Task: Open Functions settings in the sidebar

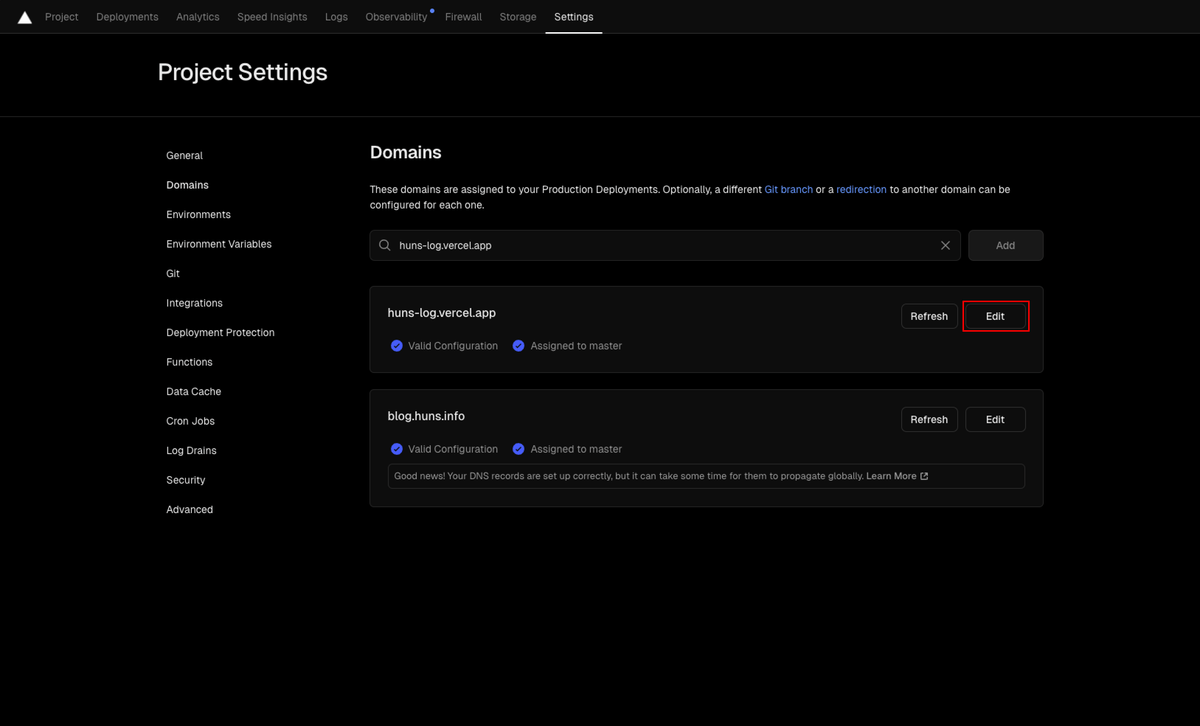Action: 189,362
